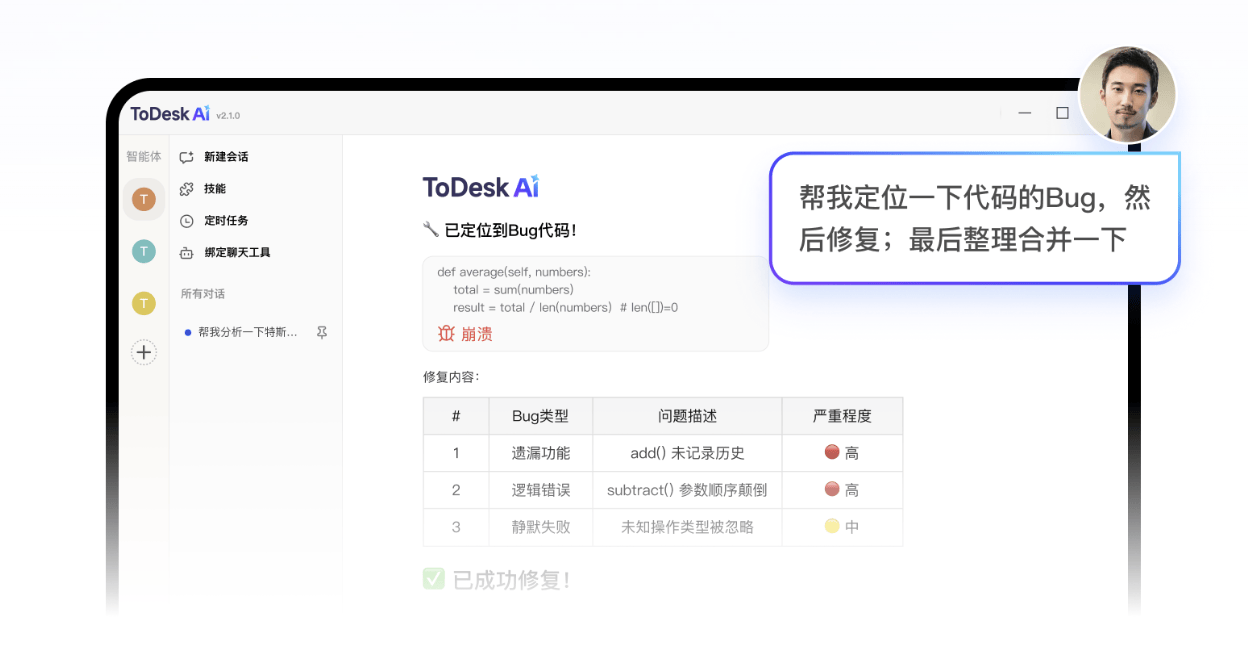This screenshot has width=1248, height=663.
Task: Click the red severity dot in row 1
Action: (831, 452)
